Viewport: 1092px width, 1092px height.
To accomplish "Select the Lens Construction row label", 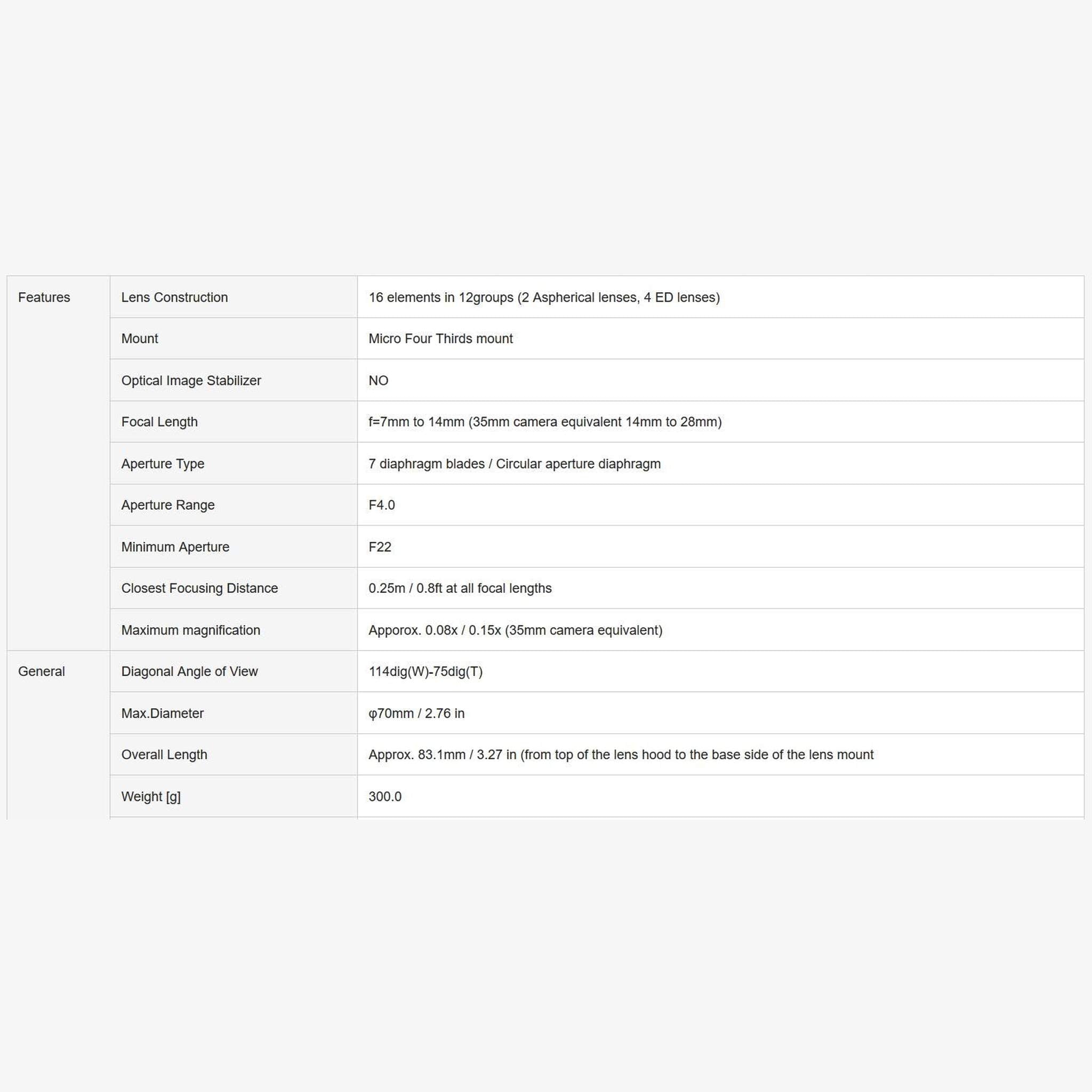I will click(x=174, y=298).
